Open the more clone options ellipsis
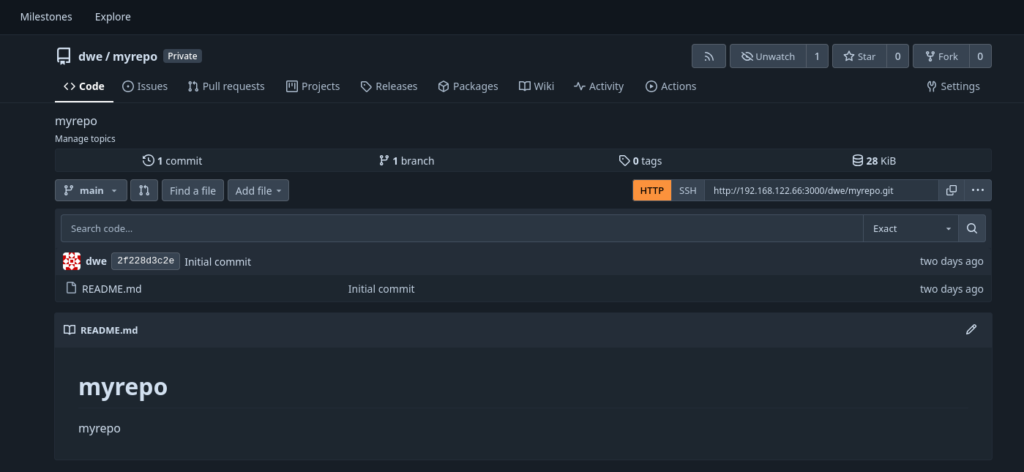 pyautogui.click(x=978, y=190)
